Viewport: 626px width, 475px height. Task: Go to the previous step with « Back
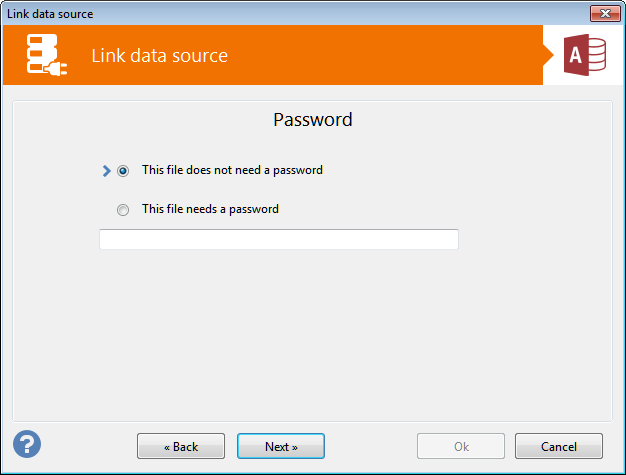(x=181, y=446)
